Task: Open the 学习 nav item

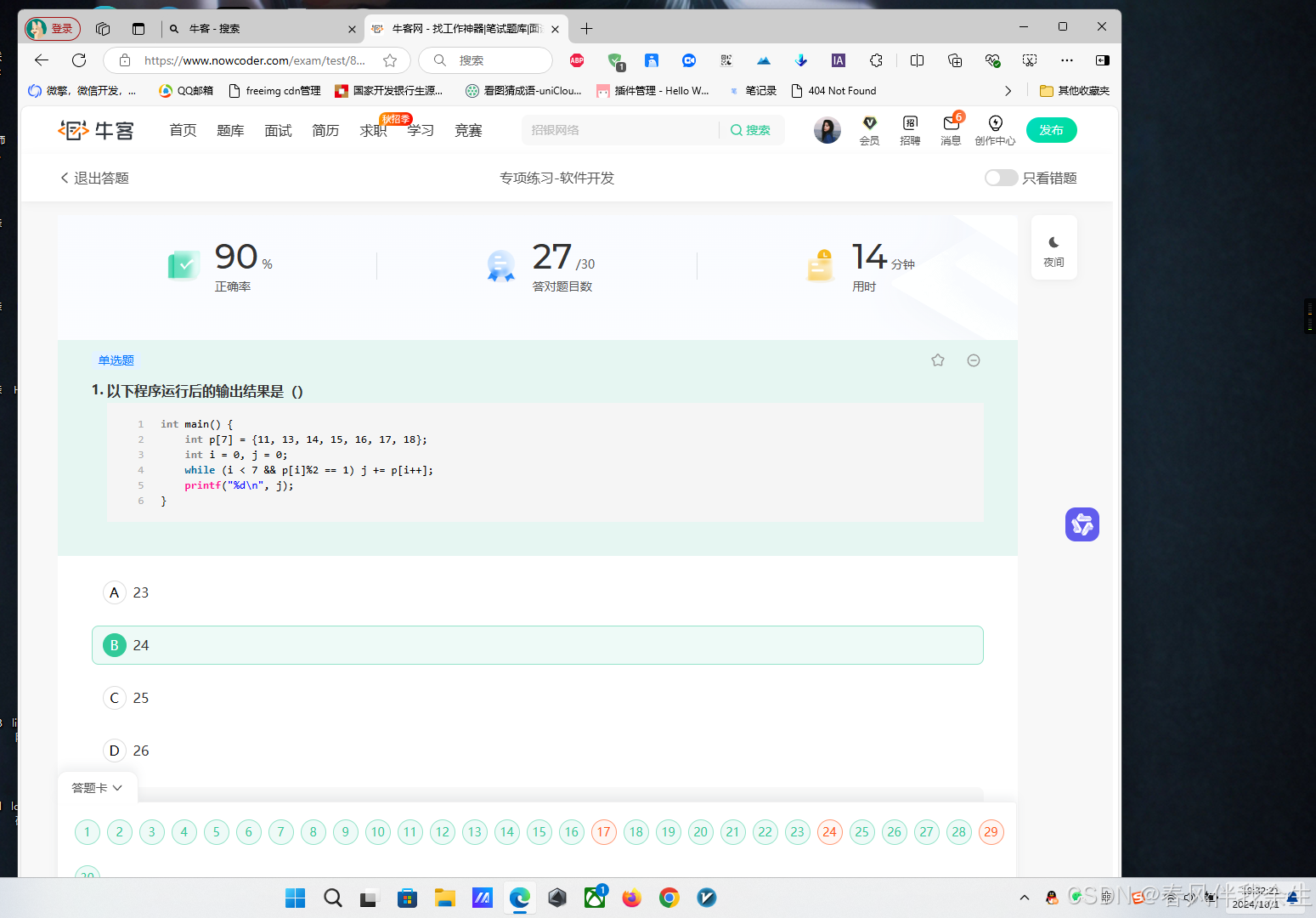Action: click(421, 130)
